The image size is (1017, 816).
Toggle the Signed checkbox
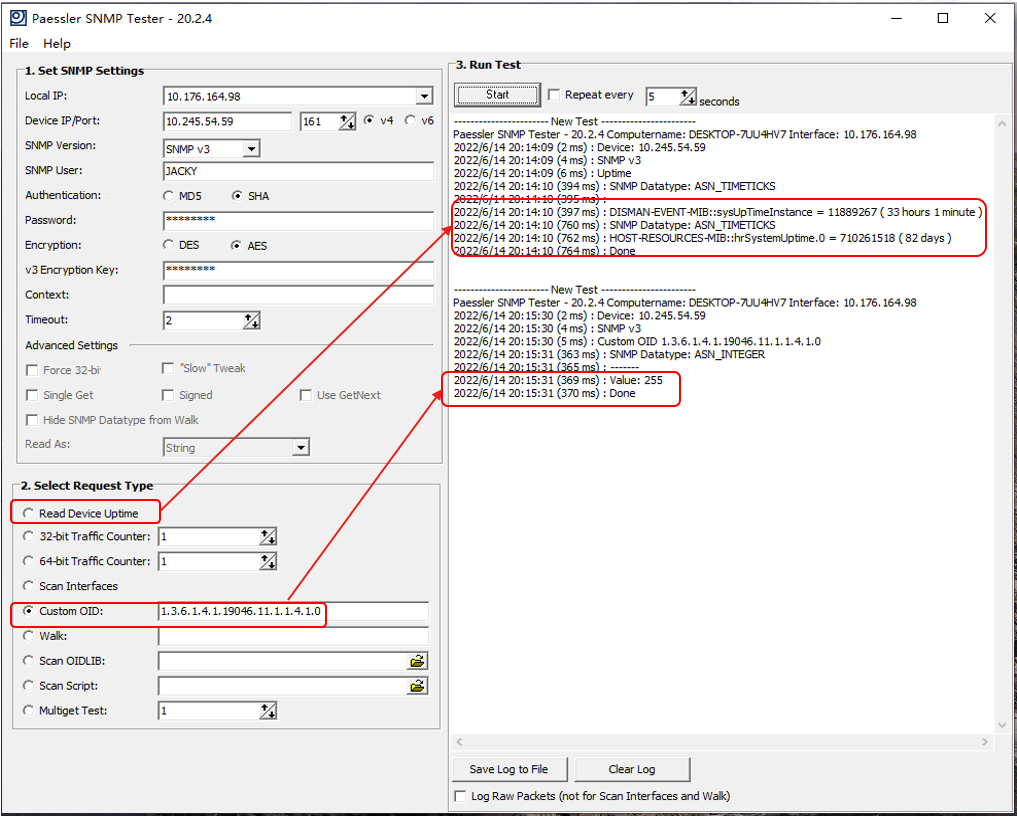pyautogui.click(x=168, y=395)
